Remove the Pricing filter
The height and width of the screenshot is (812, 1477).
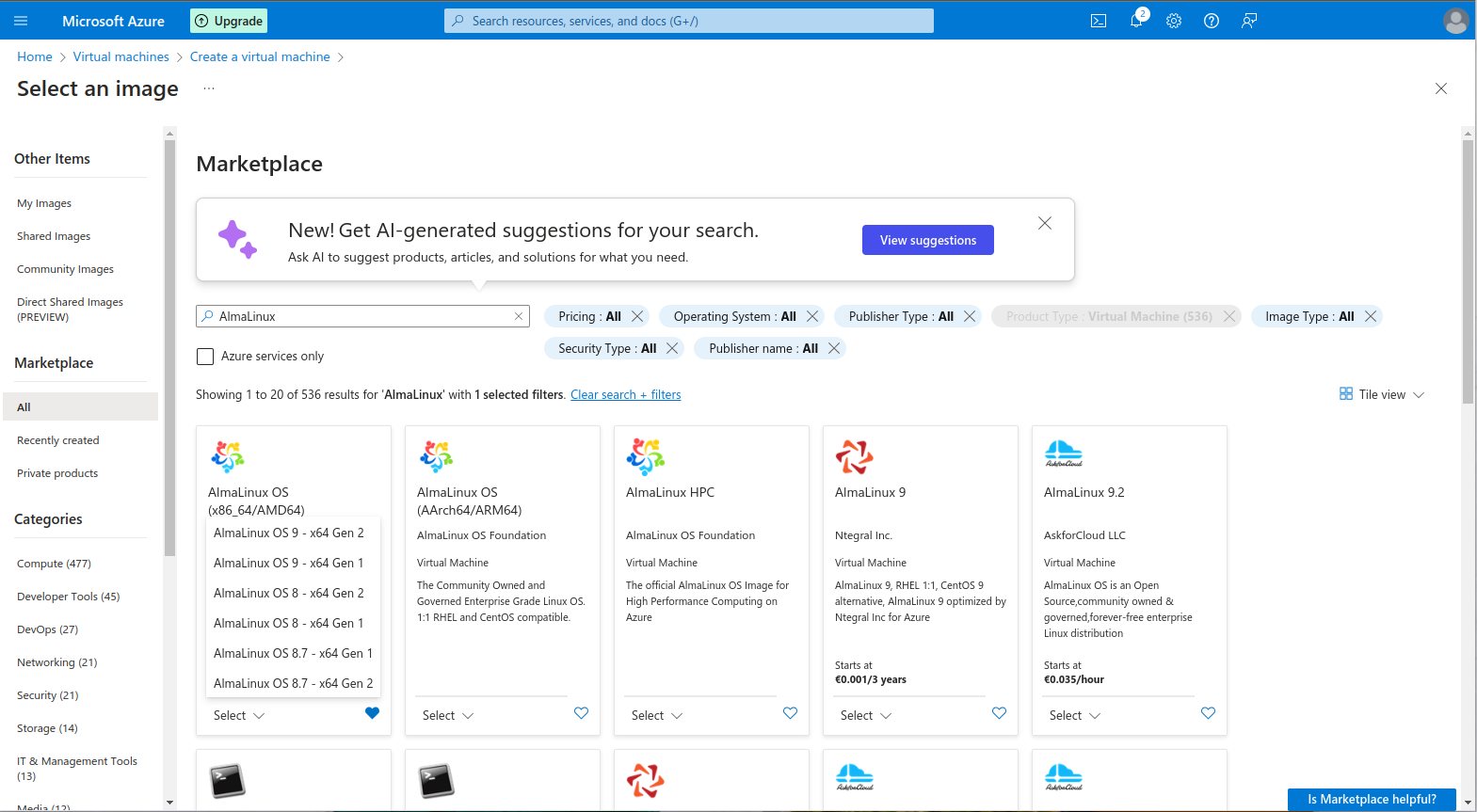click(x=637, y=316)
